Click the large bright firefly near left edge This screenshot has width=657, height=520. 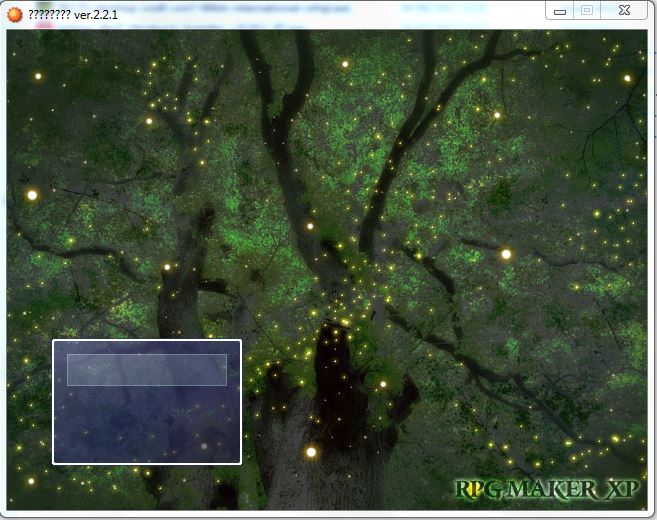coord(32,195)
